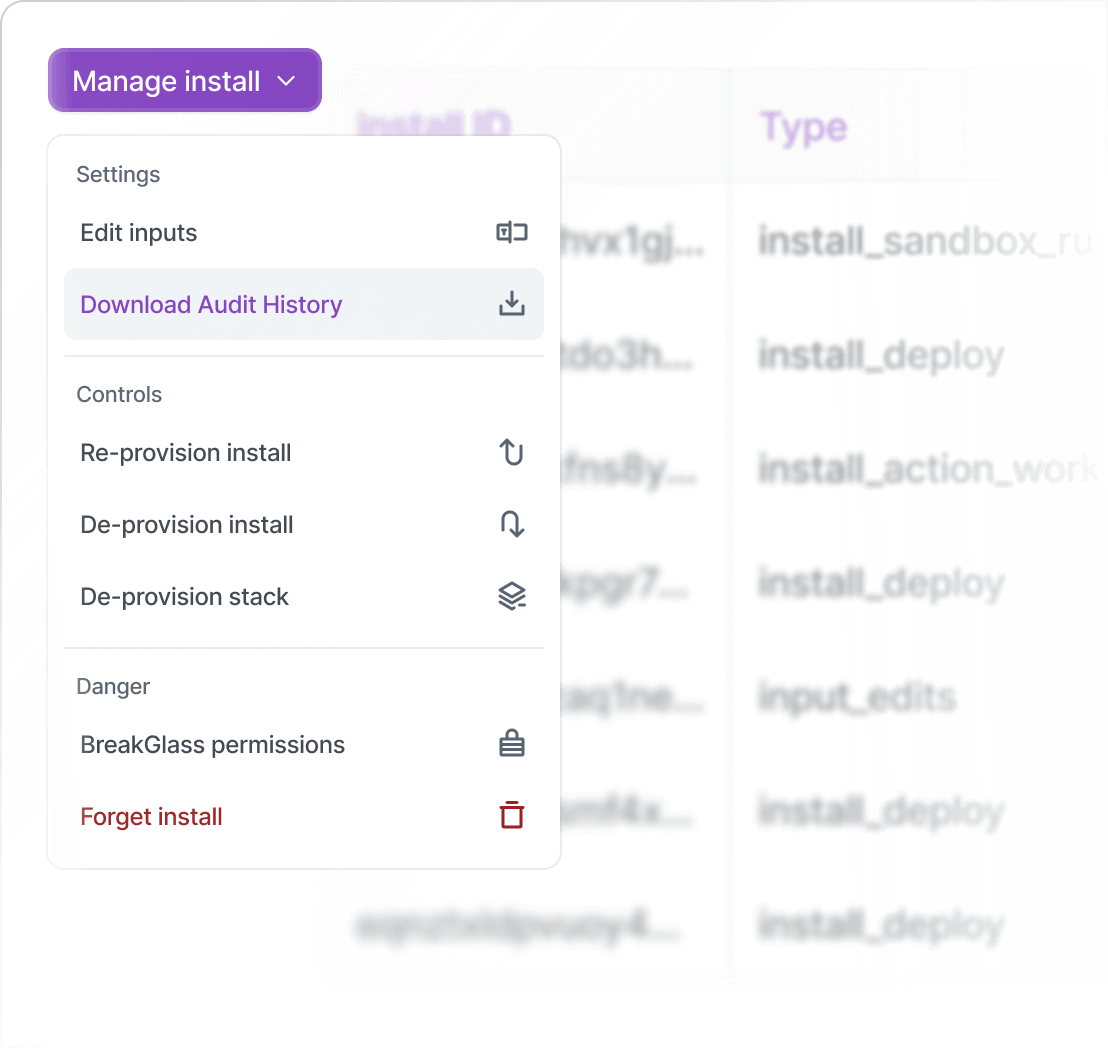Select the install_action_work table row
Screen dimensions: 1108x1048
[x=927, y=470]
